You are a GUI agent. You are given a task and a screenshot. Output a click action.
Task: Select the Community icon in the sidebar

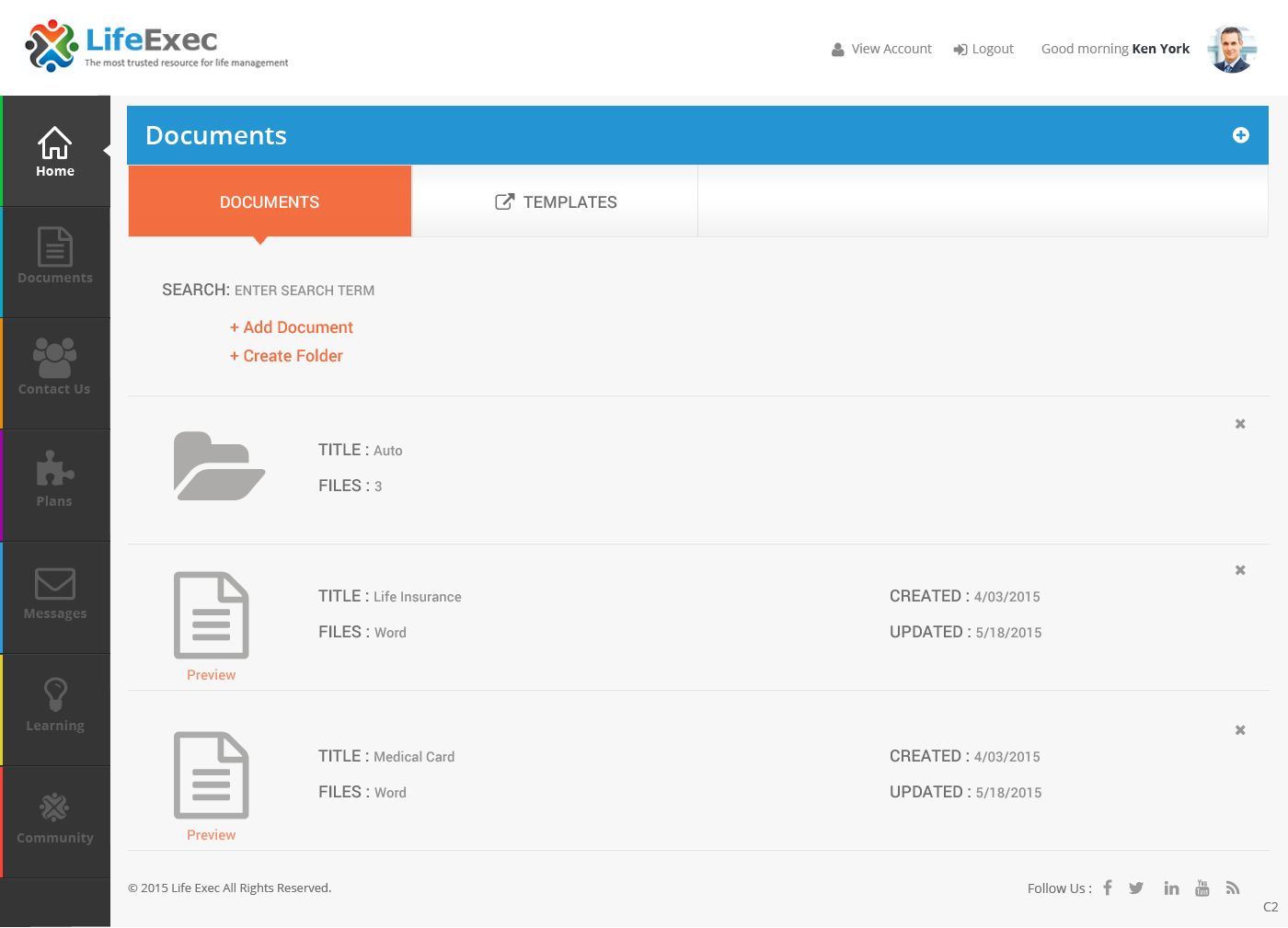pos(54,808)
